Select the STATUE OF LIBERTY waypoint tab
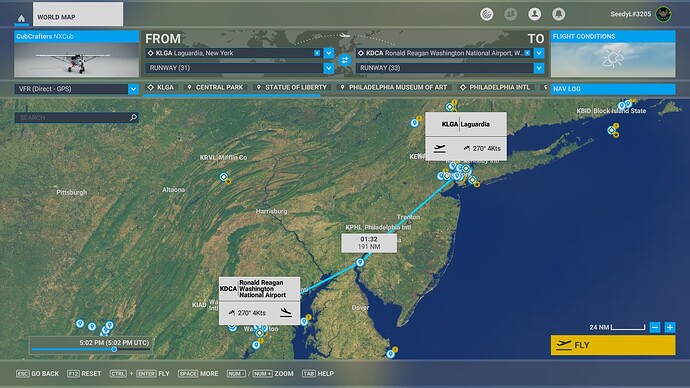The image size is (690, 388). pos(292,87)
